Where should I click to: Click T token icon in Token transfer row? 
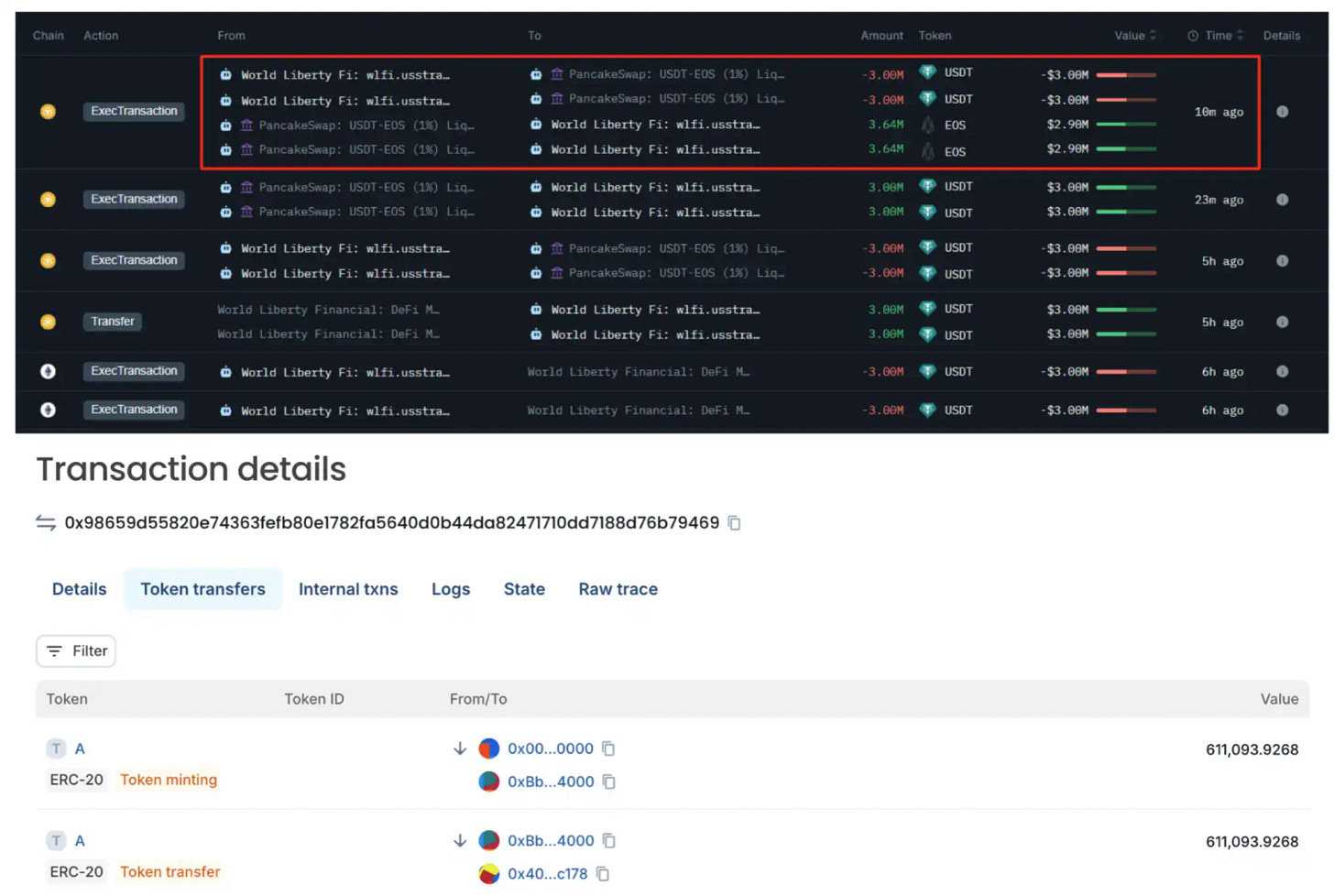57,841
